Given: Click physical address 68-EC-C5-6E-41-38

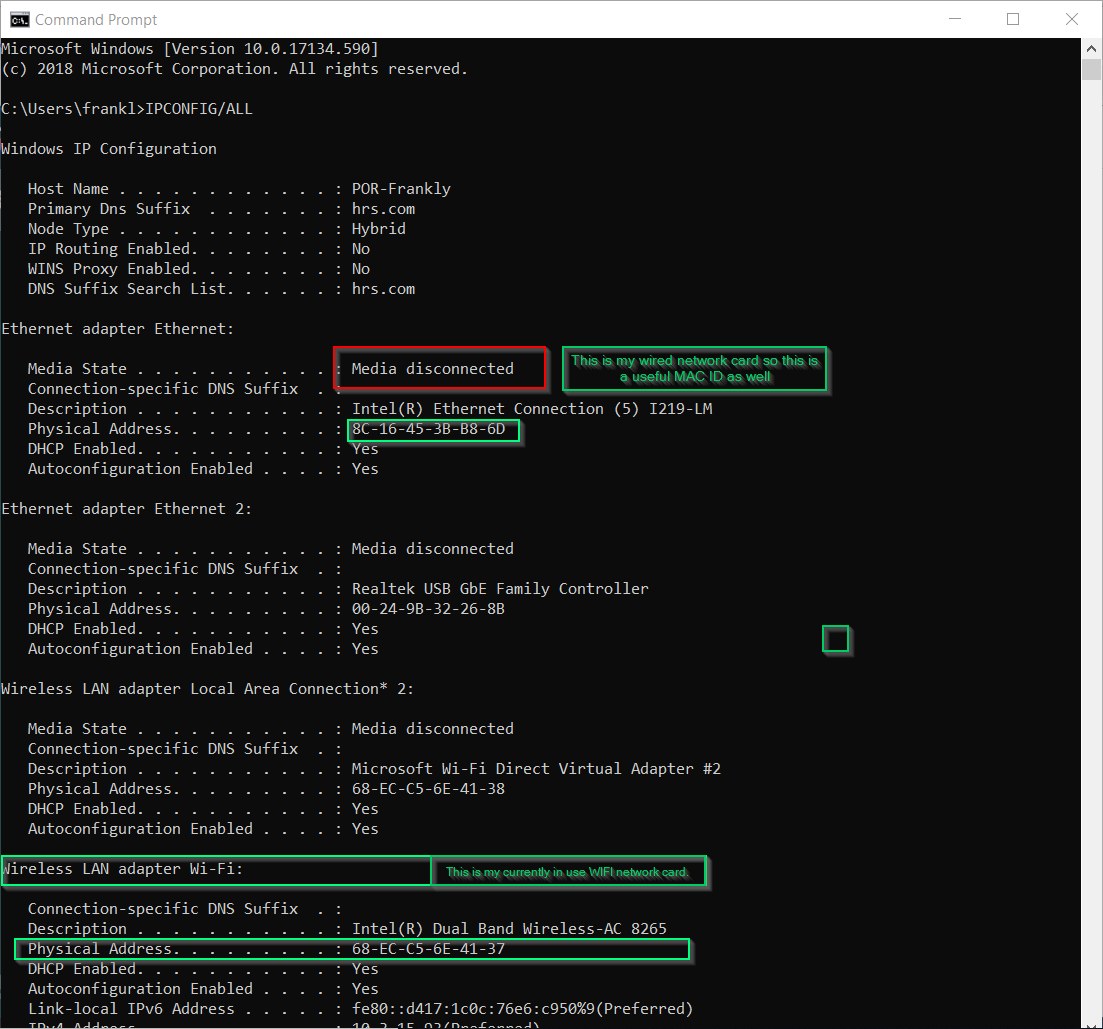Looking at the screenshot, I should (x=428, y=789).
